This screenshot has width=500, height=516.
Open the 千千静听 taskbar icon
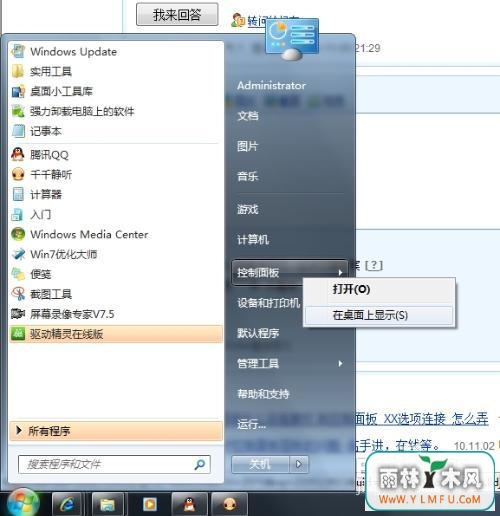(229, 504)
